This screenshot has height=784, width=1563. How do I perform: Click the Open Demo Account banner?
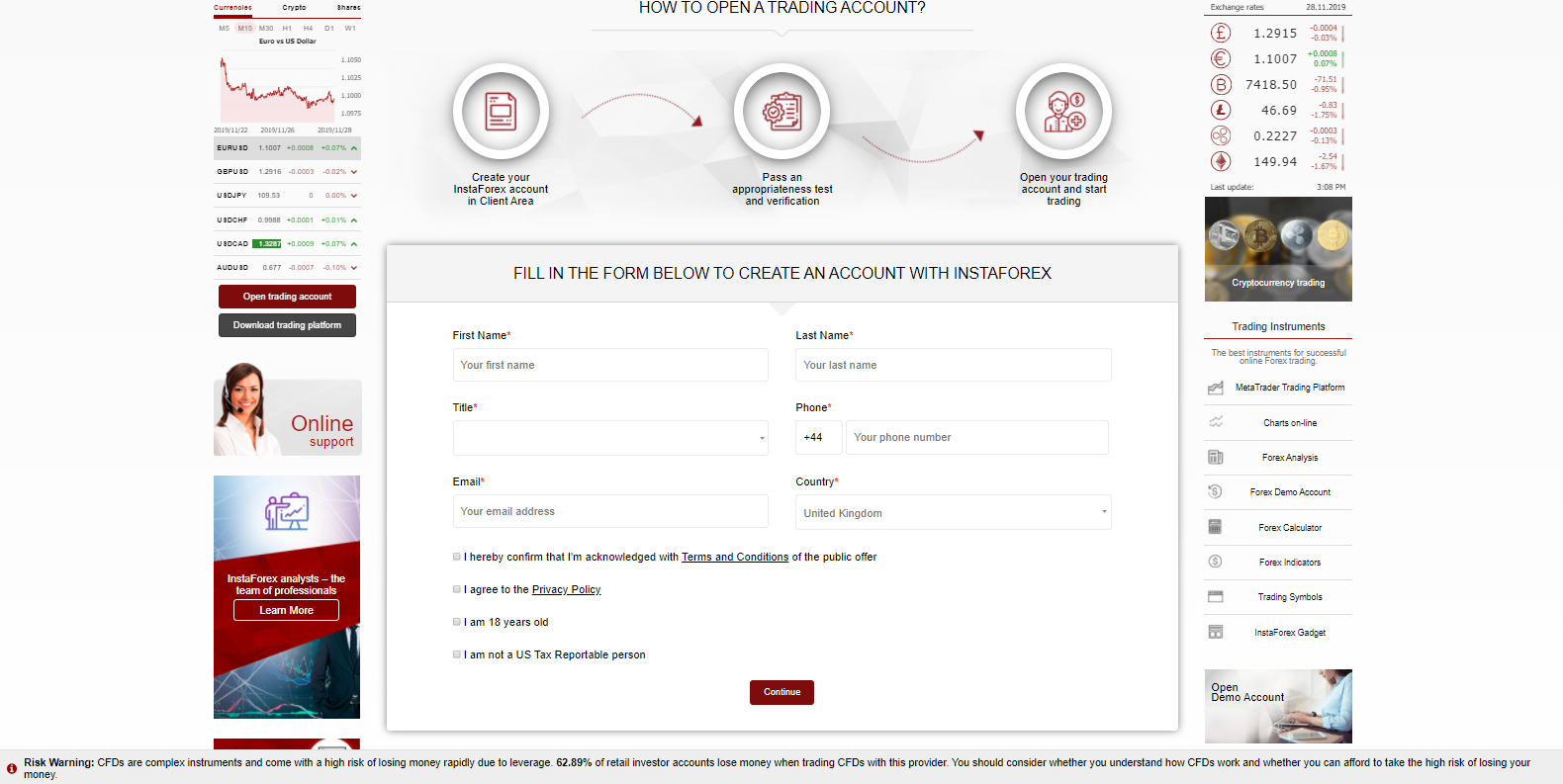pyautogui.click(x=1278, y=706)
